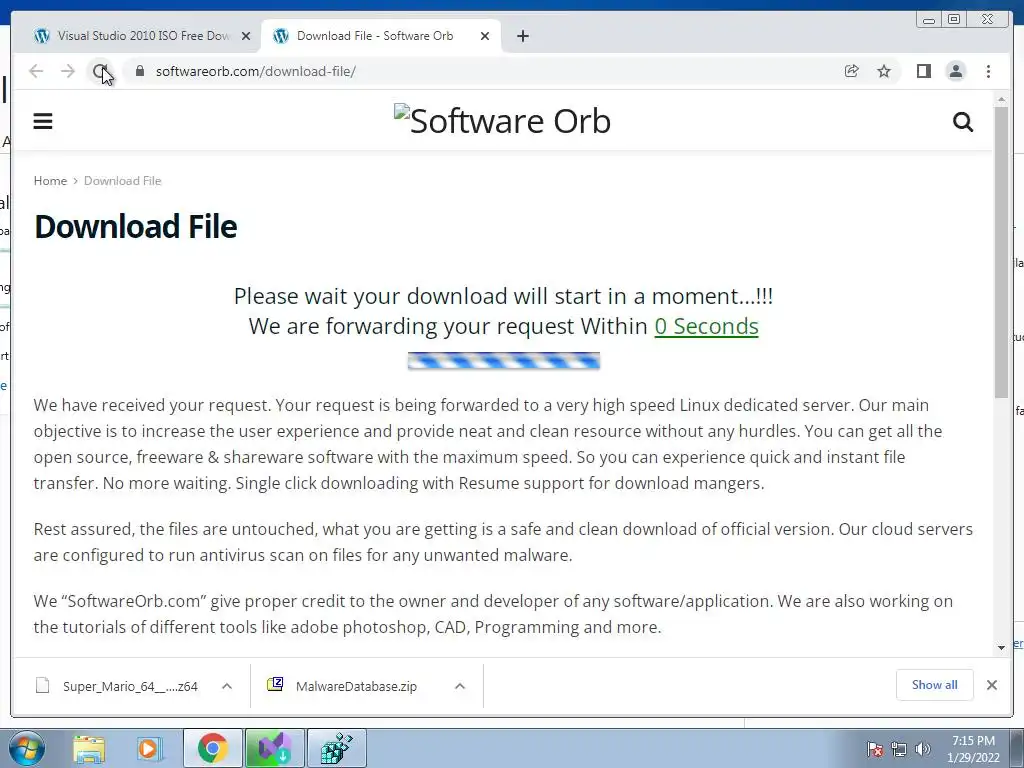The image size is (1024, 768).
Task: Click the cube-puzzle application taskbar icon
Action: tap(336, 748)
